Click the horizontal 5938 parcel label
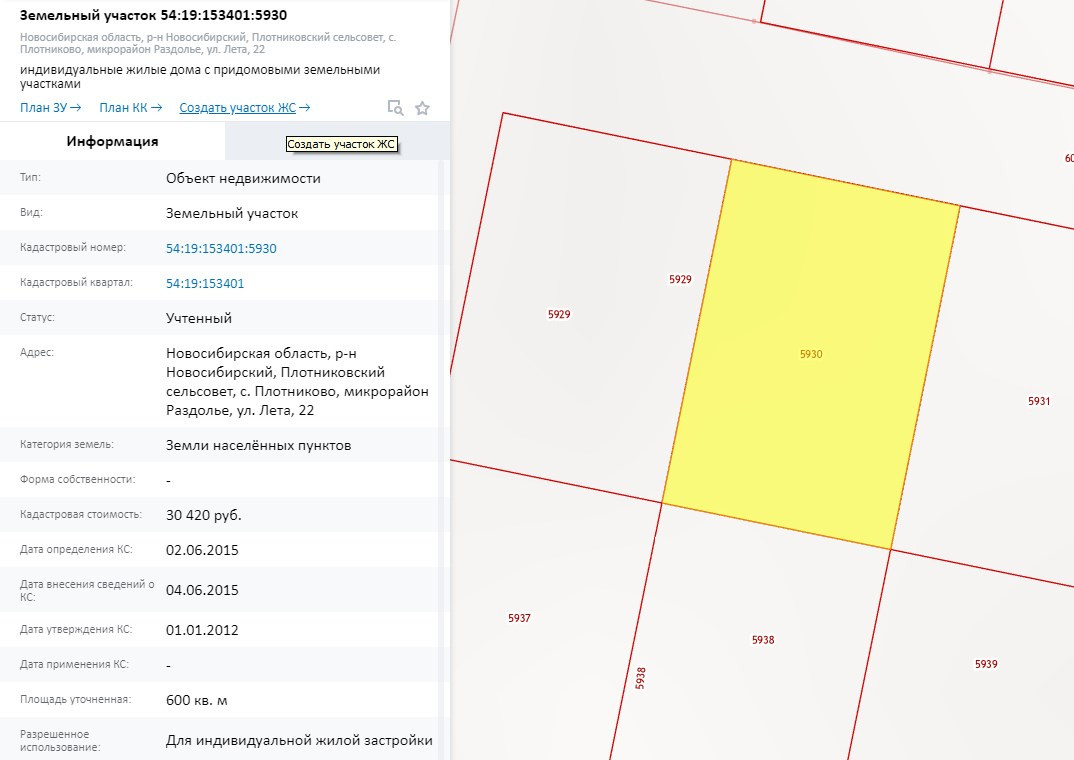Screen dimensions: 1074x760 [763, 640]
